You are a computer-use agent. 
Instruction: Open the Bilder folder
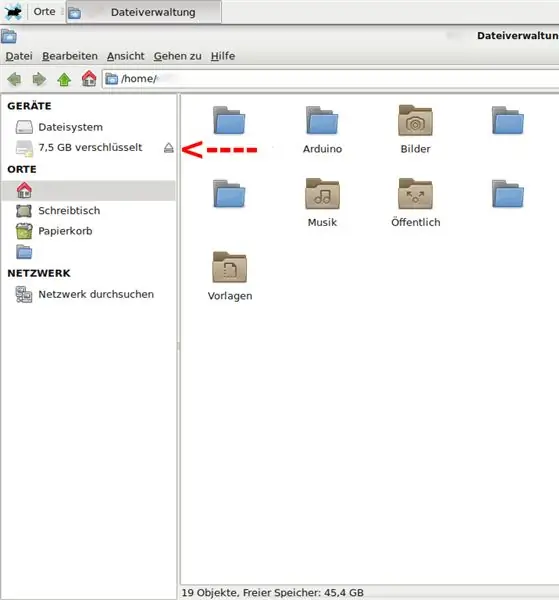(x=416, y=130)
